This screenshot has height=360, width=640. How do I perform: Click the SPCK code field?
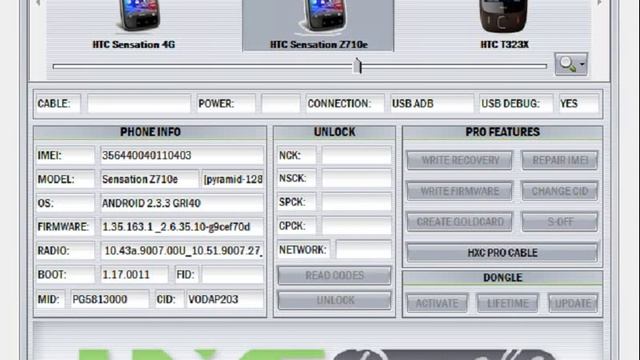(356, 202)
